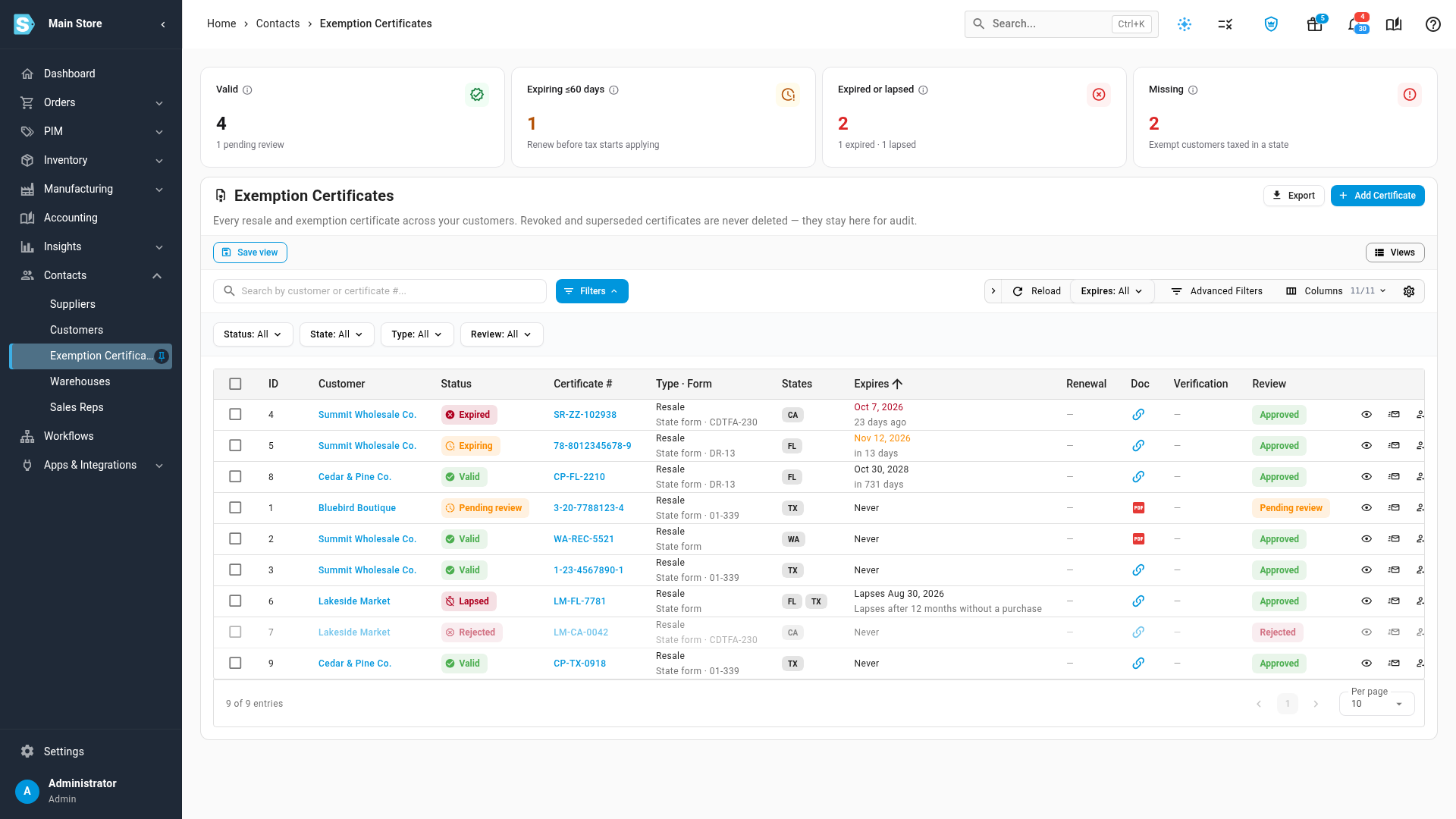Change the Per page dropdown value
Image resolution: width=1456 pixels, height=819 pixels.
coord(1376,703)
